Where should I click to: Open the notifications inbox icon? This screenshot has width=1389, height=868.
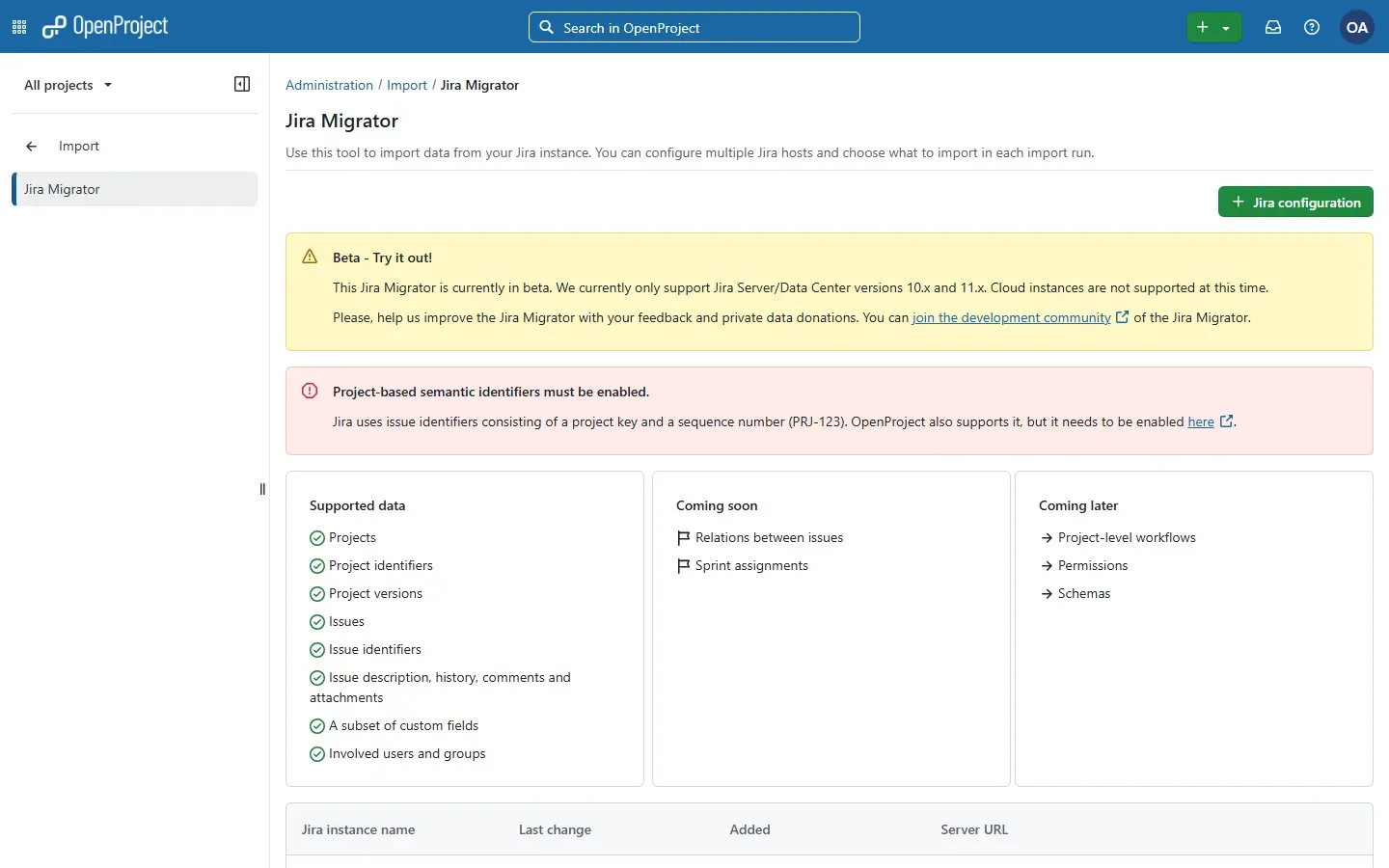coord(1273,27)
